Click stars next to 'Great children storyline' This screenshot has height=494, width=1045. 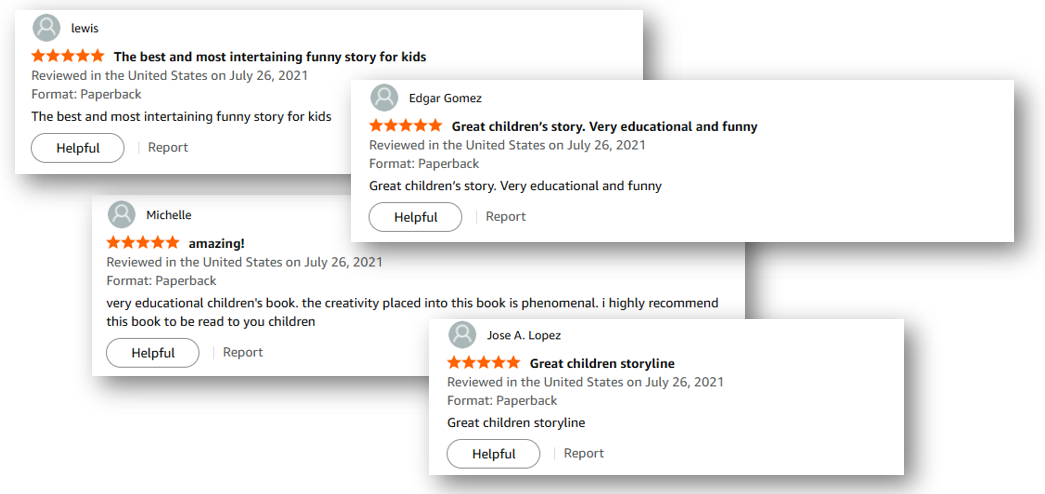[484, 363]
